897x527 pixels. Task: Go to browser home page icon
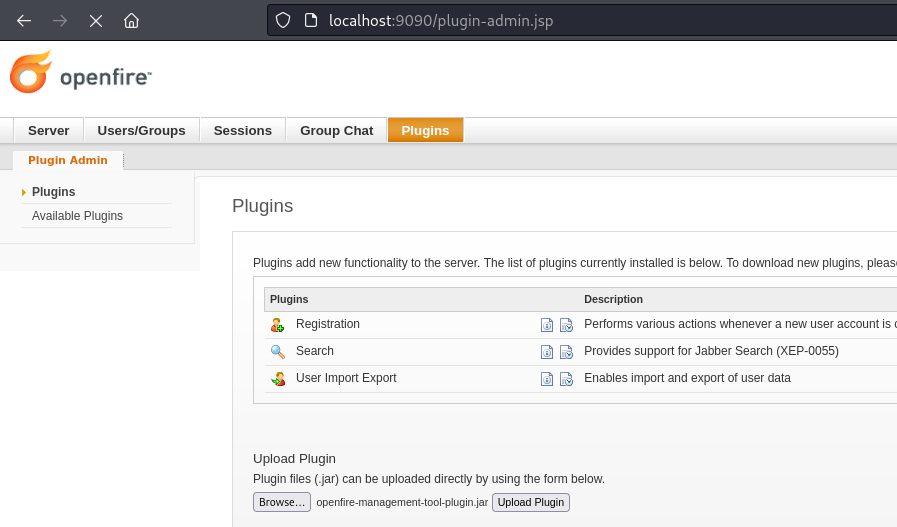point(132,21)
